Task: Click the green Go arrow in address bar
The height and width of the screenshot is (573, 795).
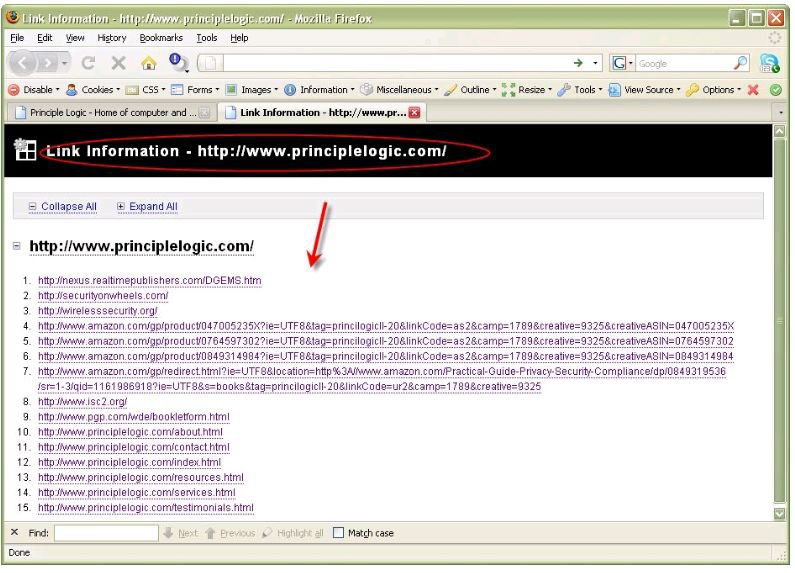Action: point(578,63)
